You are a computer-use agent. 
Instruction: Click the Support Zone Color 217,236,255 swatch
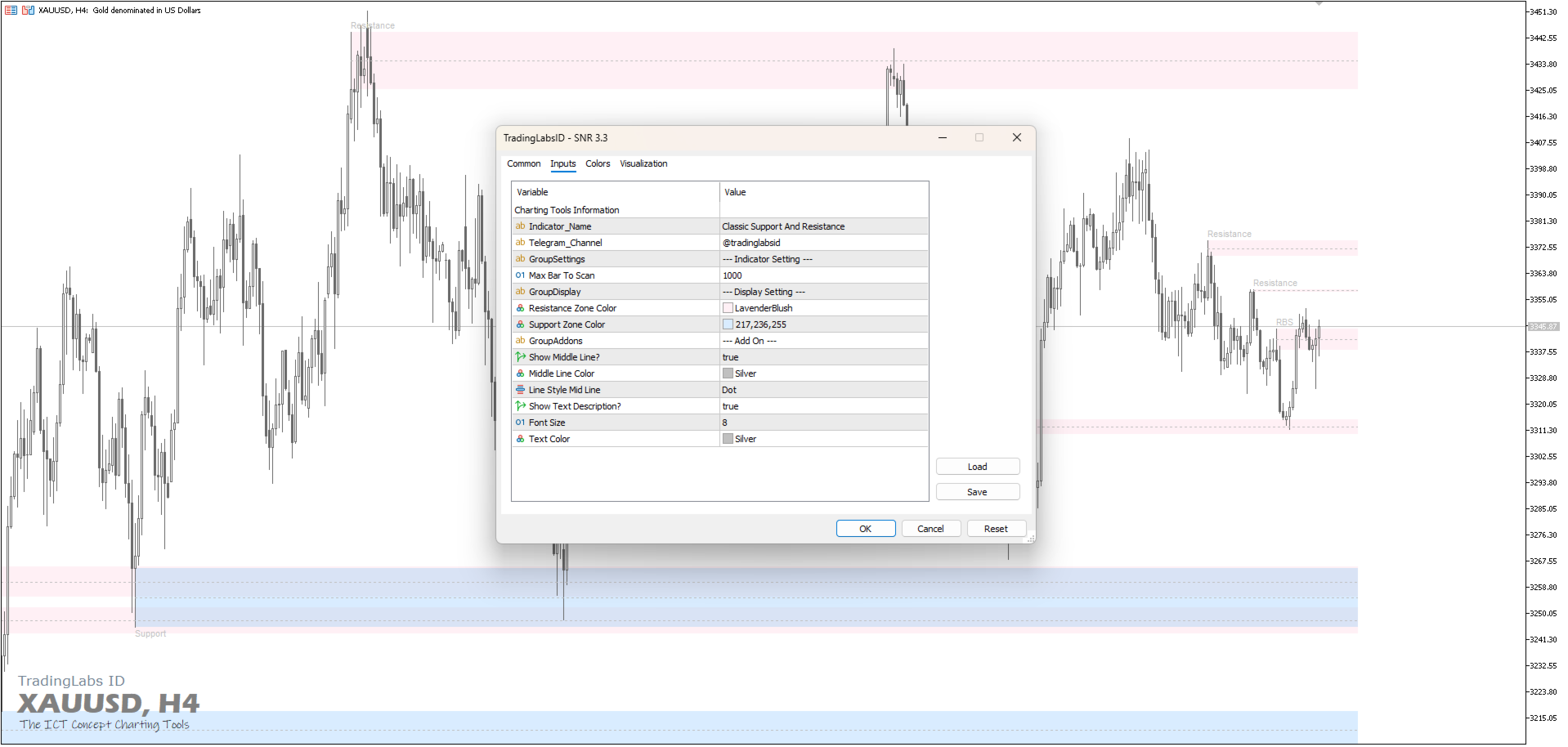click(x=728, y=324)
